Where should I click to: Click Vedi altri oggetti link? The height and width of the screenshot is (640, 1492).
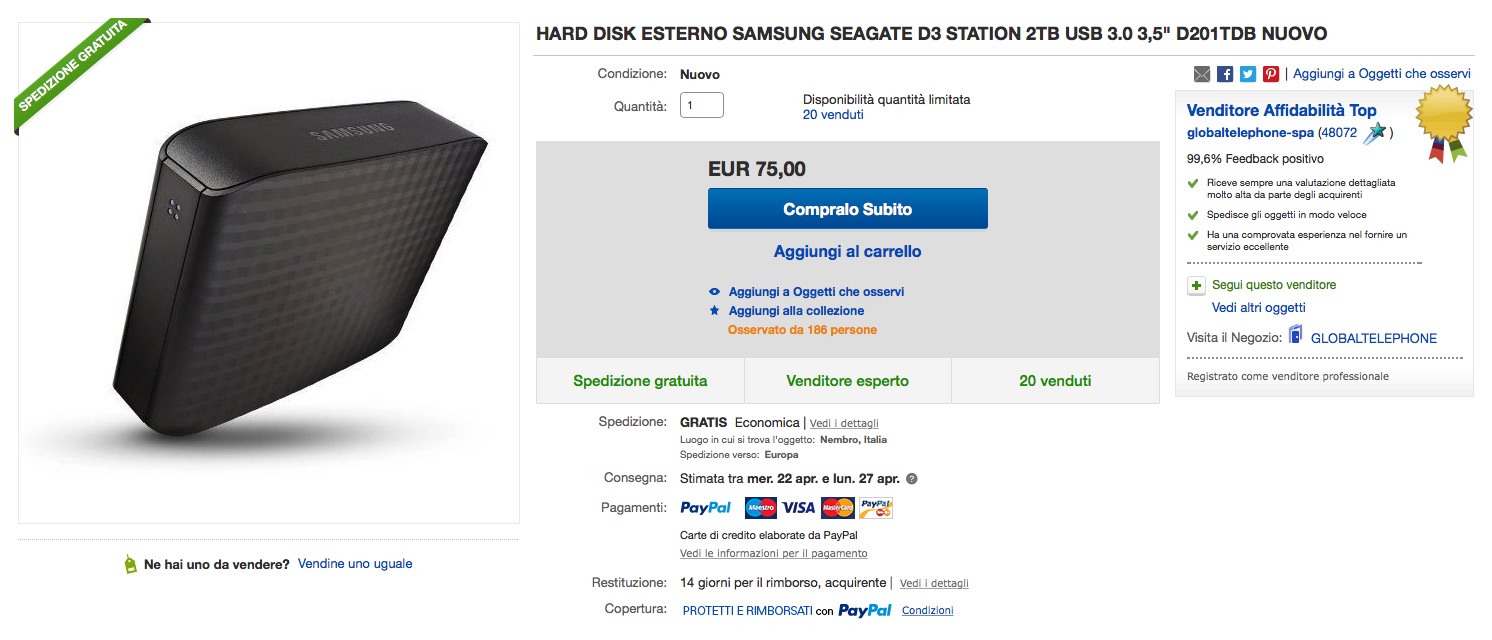(x=1258, y=308)
